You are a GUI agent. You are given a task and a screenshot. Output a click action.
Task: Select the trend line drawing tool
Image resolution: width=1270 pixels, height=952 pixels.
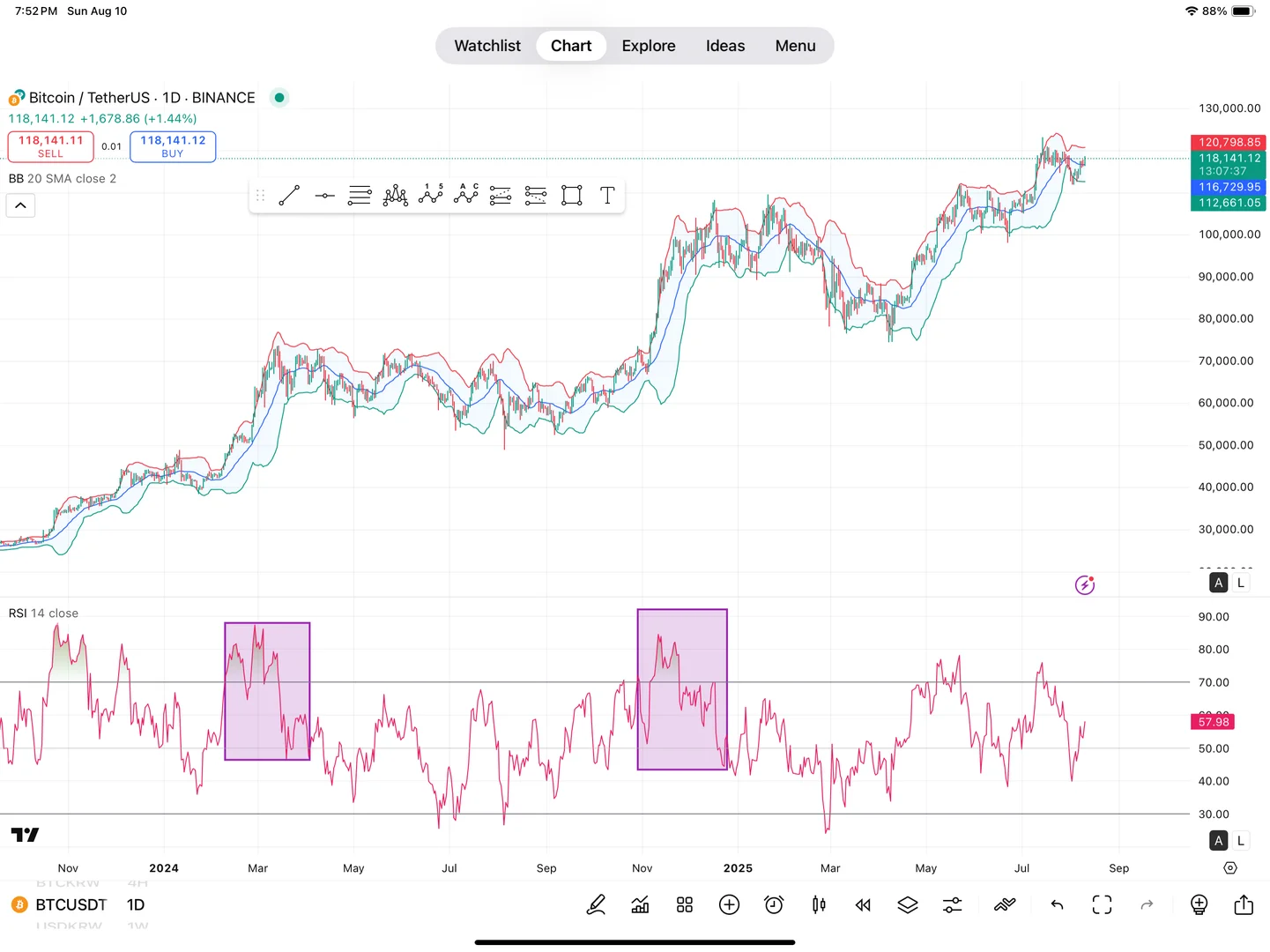289,196
